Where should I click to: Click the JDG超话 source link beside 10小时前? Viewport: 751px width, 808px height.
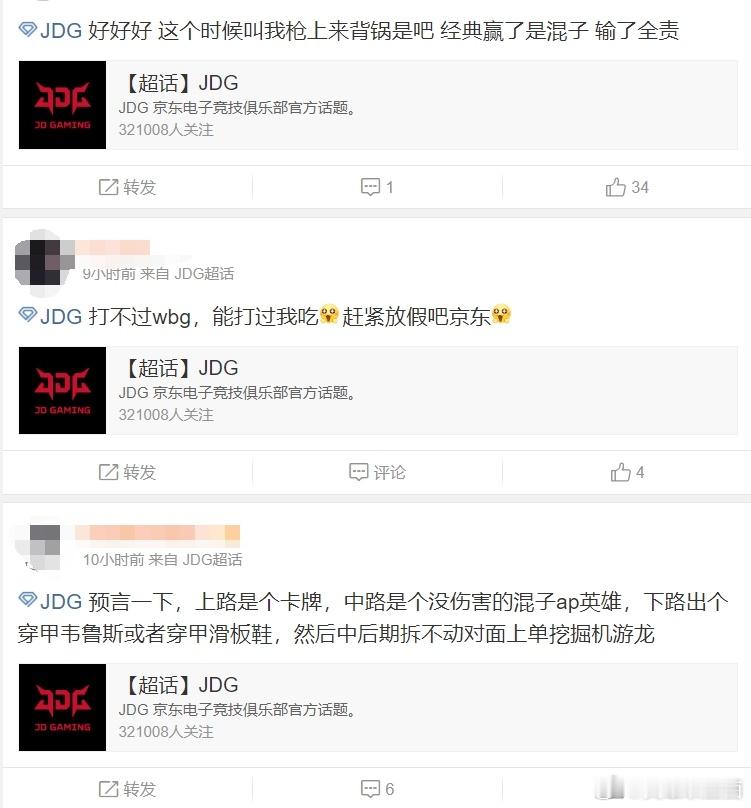(212, 560)
